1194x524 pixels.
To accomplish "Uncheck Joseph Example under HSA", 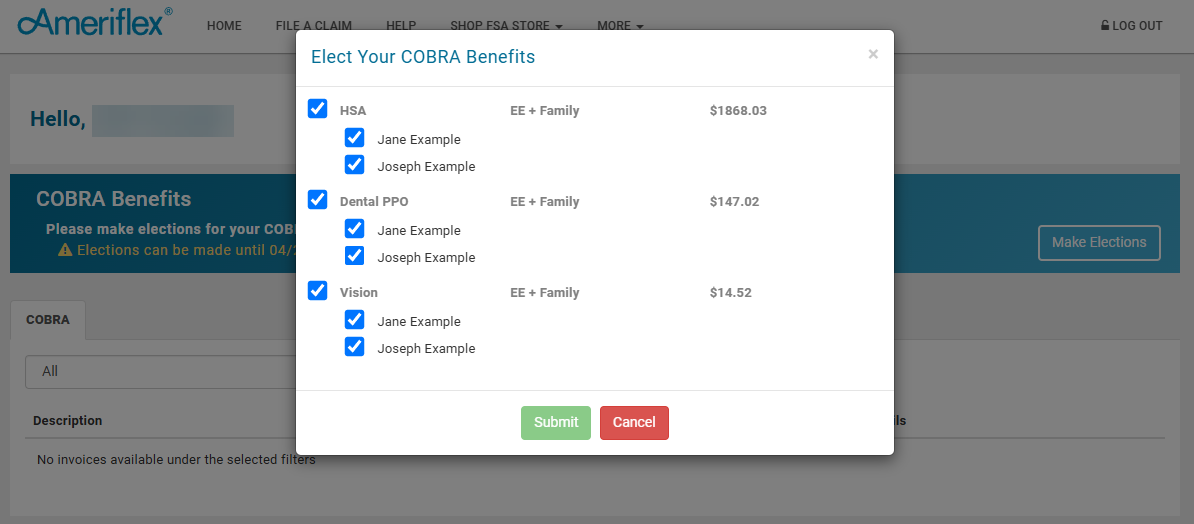I will coord(354,165).
